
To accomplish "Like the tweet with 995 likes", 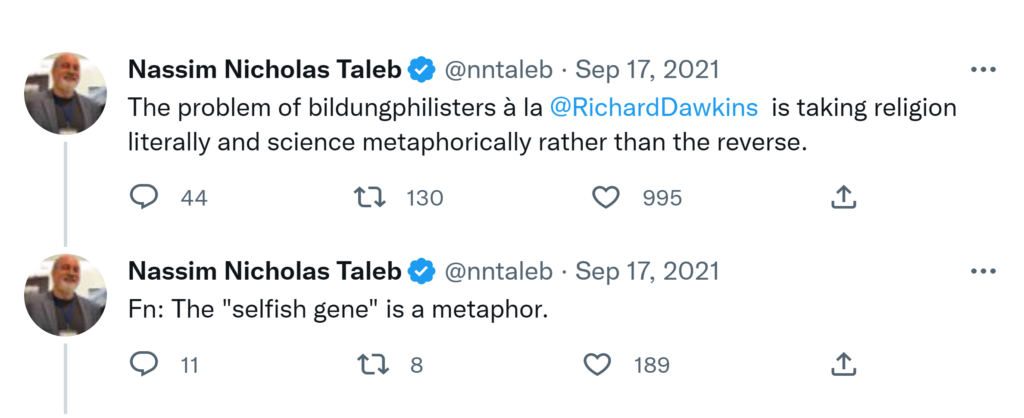I will point(606,197).
